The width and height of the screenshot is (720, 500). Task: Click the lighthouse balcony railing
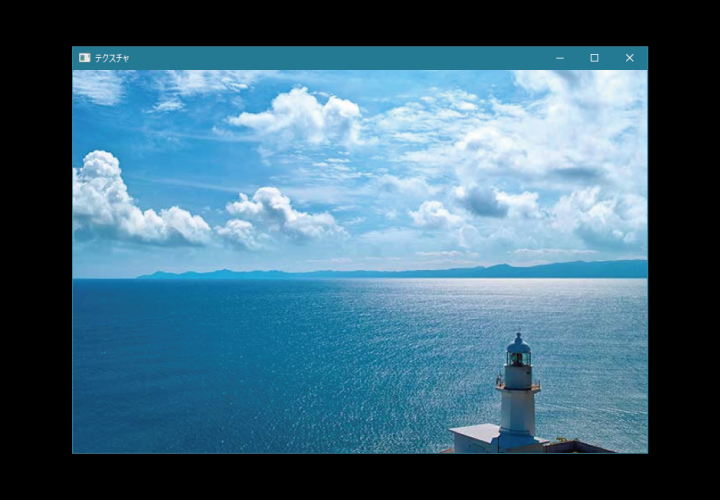point(518,385)
